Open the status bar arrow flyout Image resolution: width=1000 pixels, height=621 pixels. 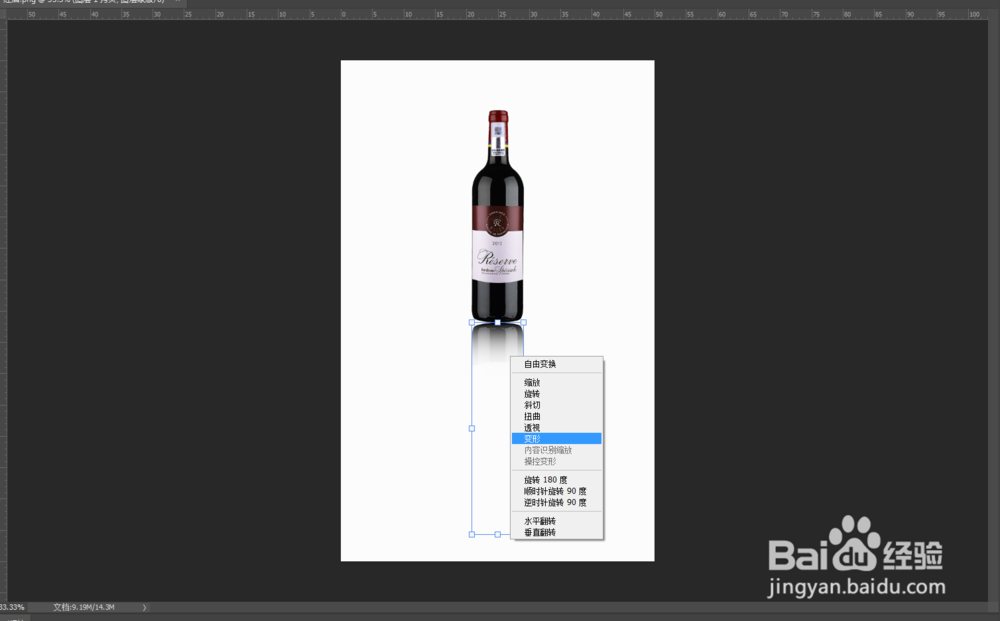(144, 607)
